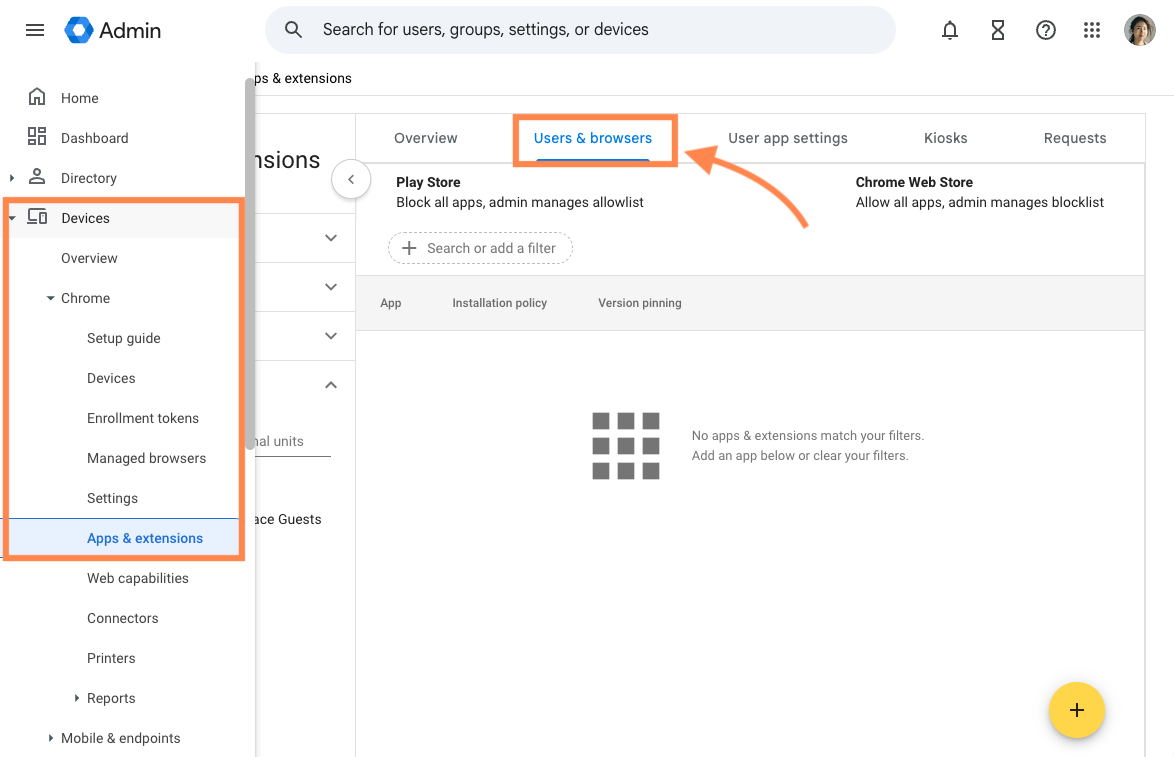This screenshot has height=757, width=1174.
Task: Open the Google apps grid
Action: pyautogui.click(x=1092, y=30)
